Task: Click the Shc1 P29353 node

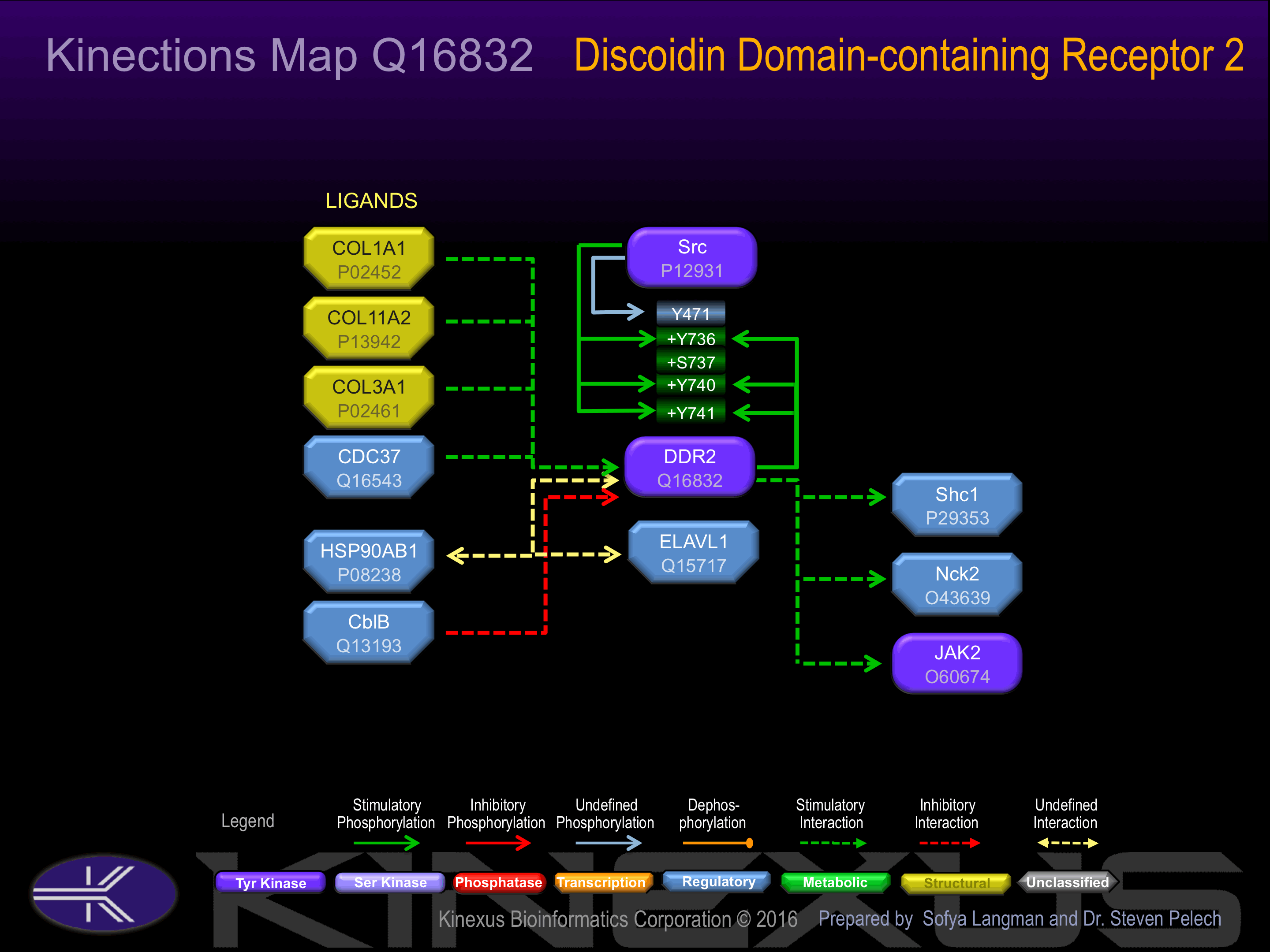Action: click(x=957, y=506)
